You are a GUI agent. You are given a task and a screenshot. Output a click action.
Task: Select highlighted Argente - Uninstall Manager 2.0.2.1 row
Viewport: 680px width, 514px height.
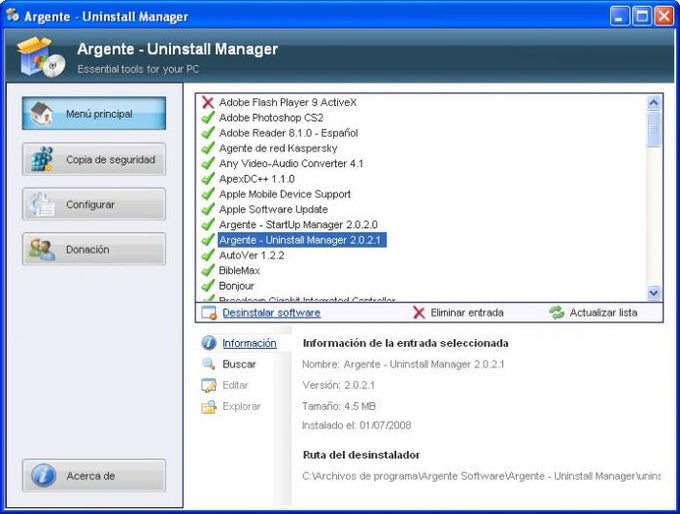coord(301,240)
